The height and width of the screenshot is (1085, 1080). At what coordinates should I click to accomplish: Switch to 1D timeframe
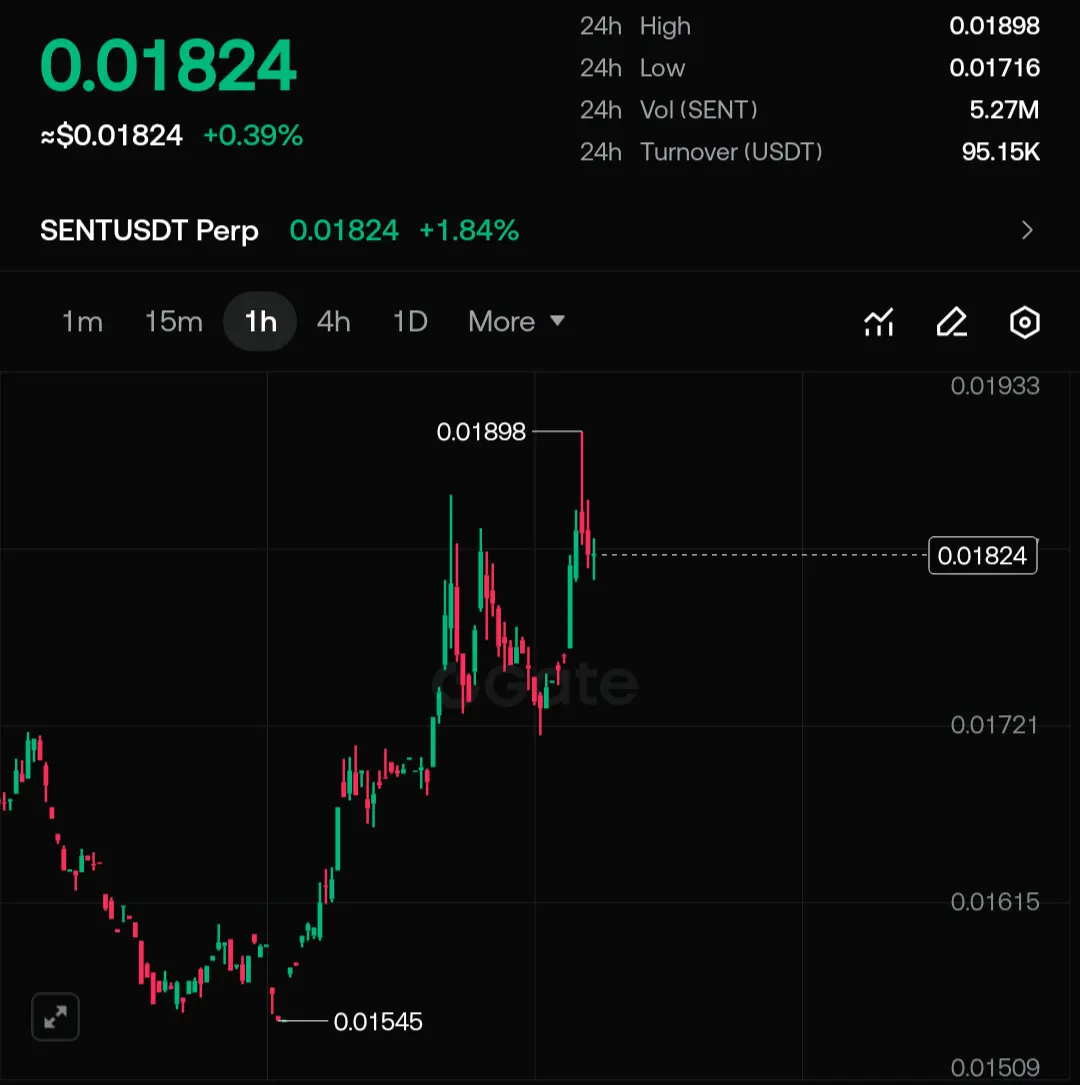tap(410, 322)
